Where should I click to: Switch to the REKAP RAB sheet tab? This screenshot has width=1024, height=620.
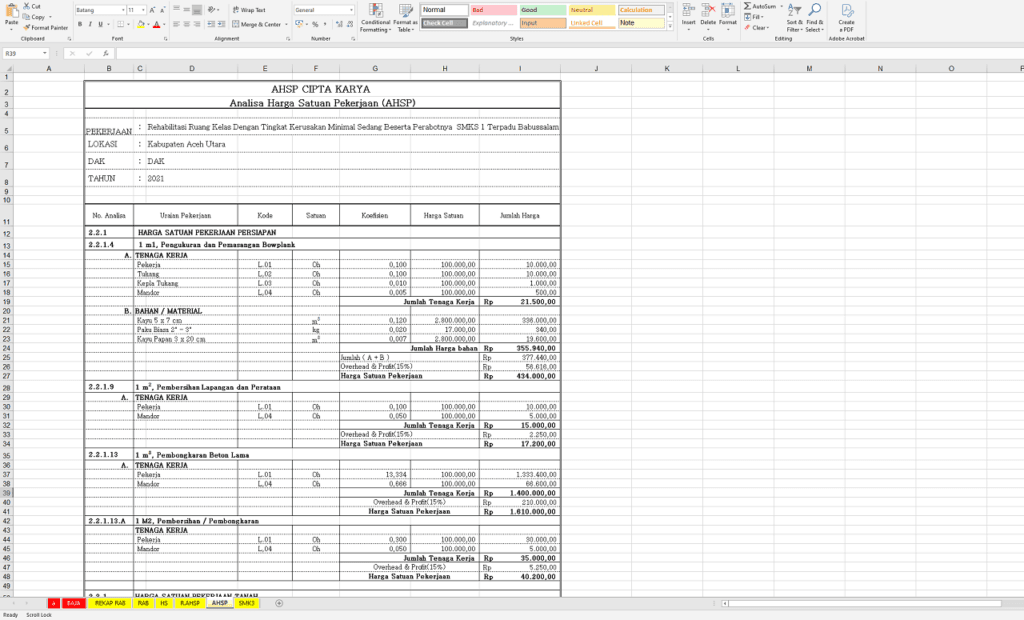click(110, 604)
